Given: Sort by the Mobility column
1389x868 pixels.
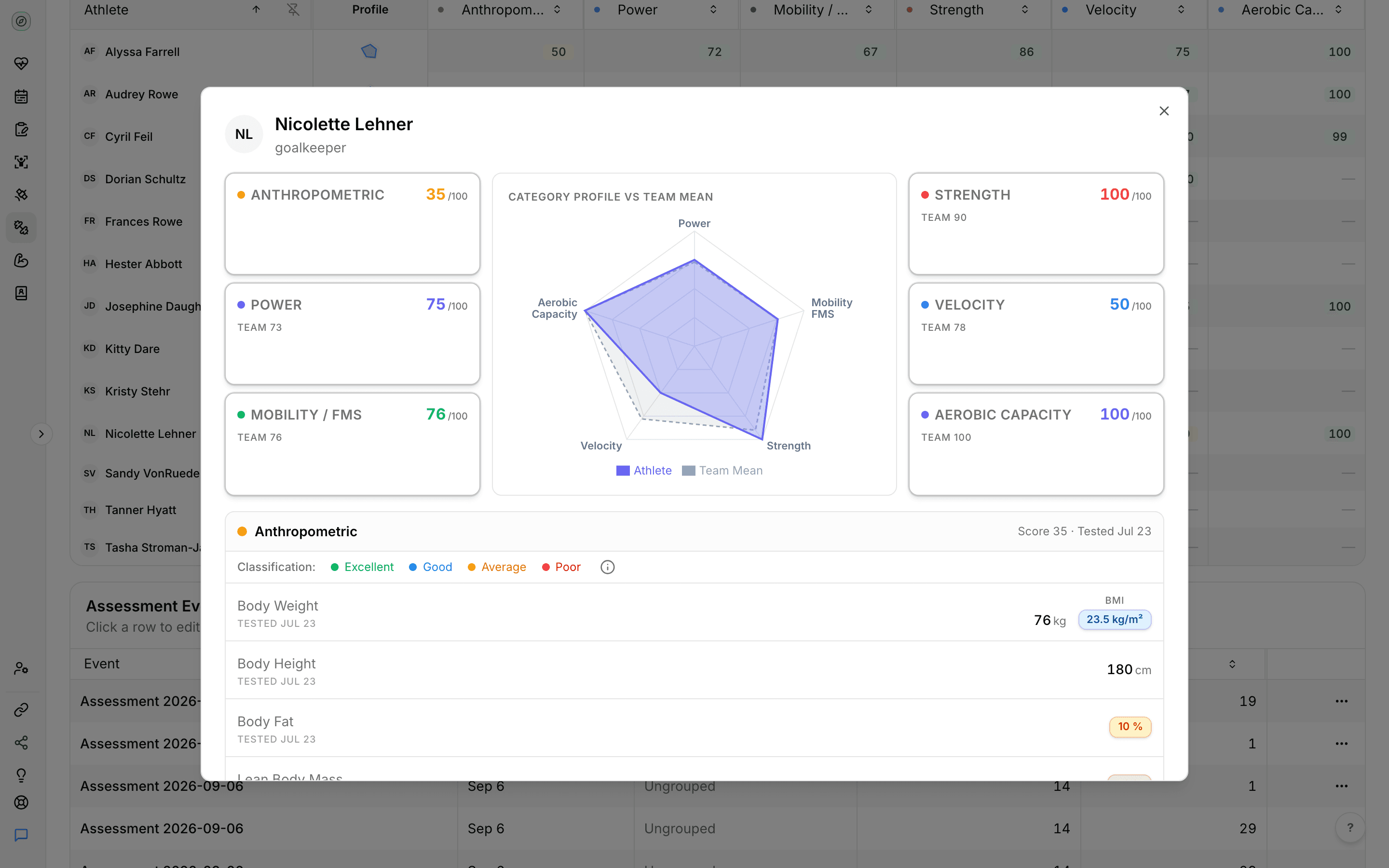Looking at the screenshot, I should 869,10.
